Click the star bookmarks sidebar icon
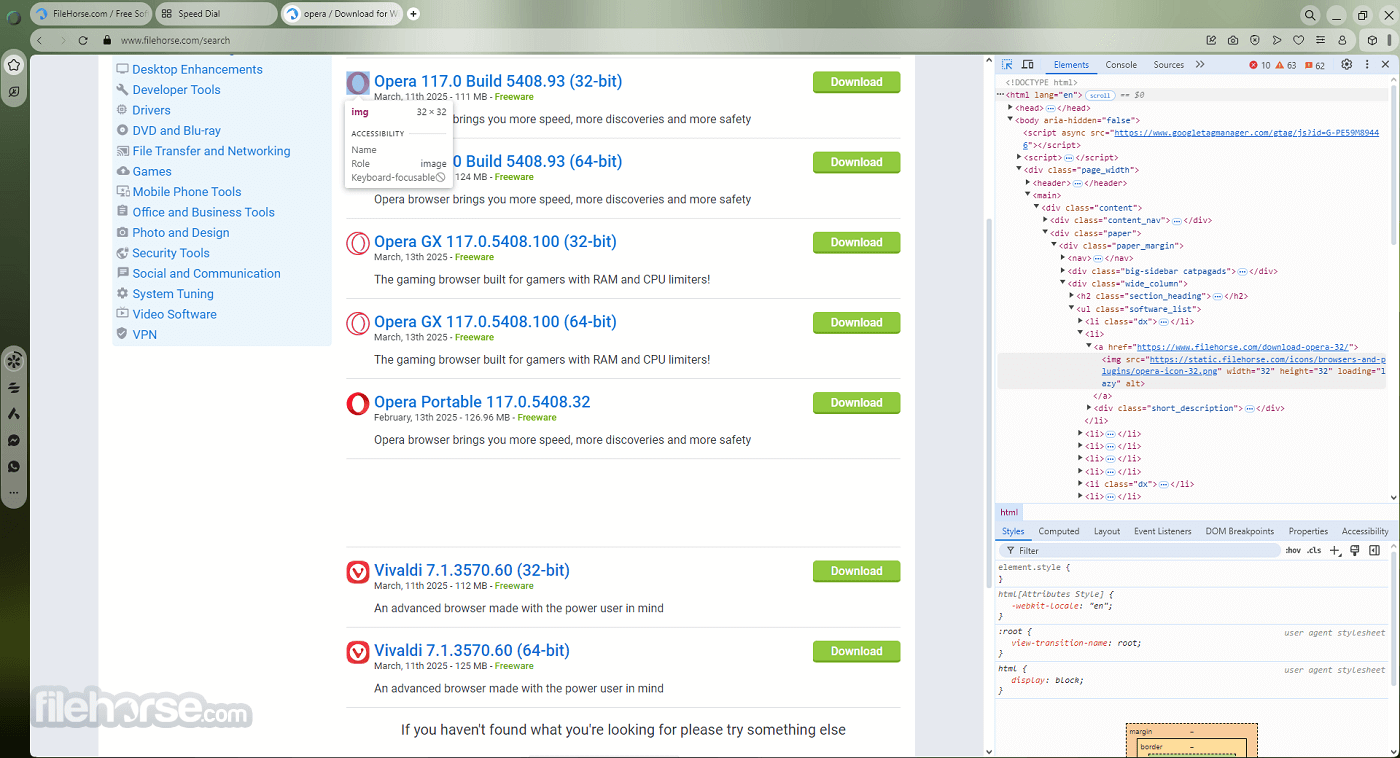This screenshot has width=1400, height=758. click(14, 65)
